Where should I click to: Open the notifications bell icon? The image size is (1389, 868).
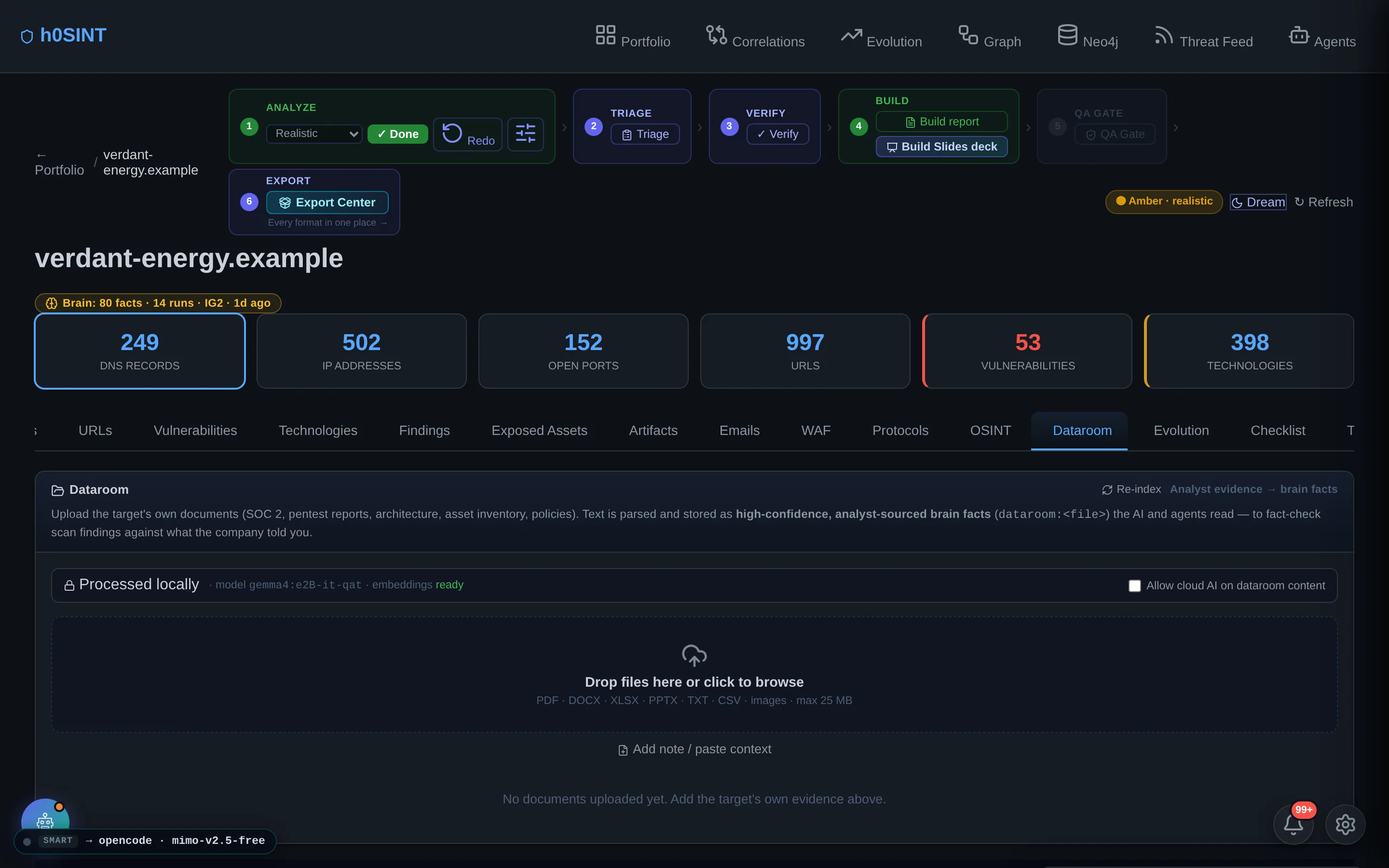[1293, 825]
